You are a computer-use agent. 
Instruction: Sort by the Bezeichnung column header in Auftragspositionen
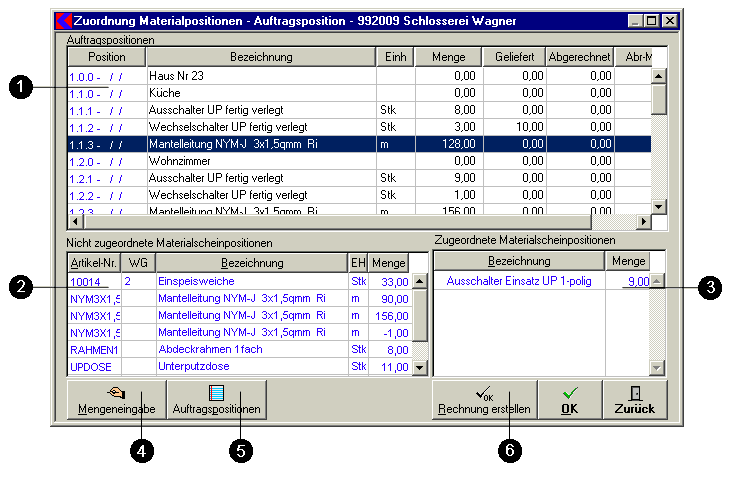pos(259,58)
